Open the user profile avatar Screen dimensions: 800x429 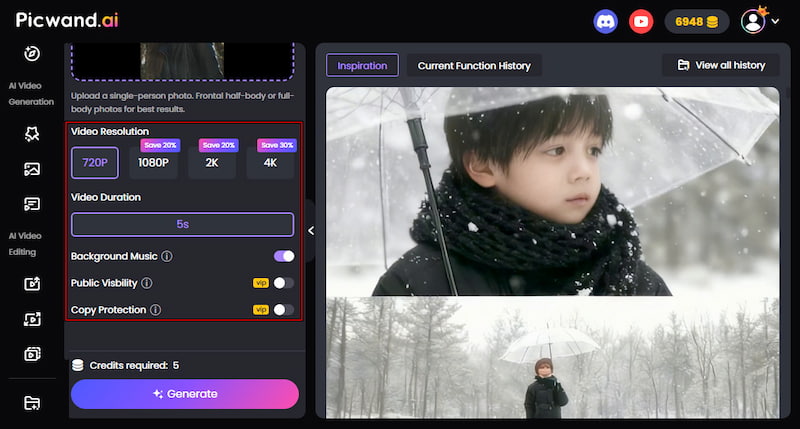(x=753, y=22)
